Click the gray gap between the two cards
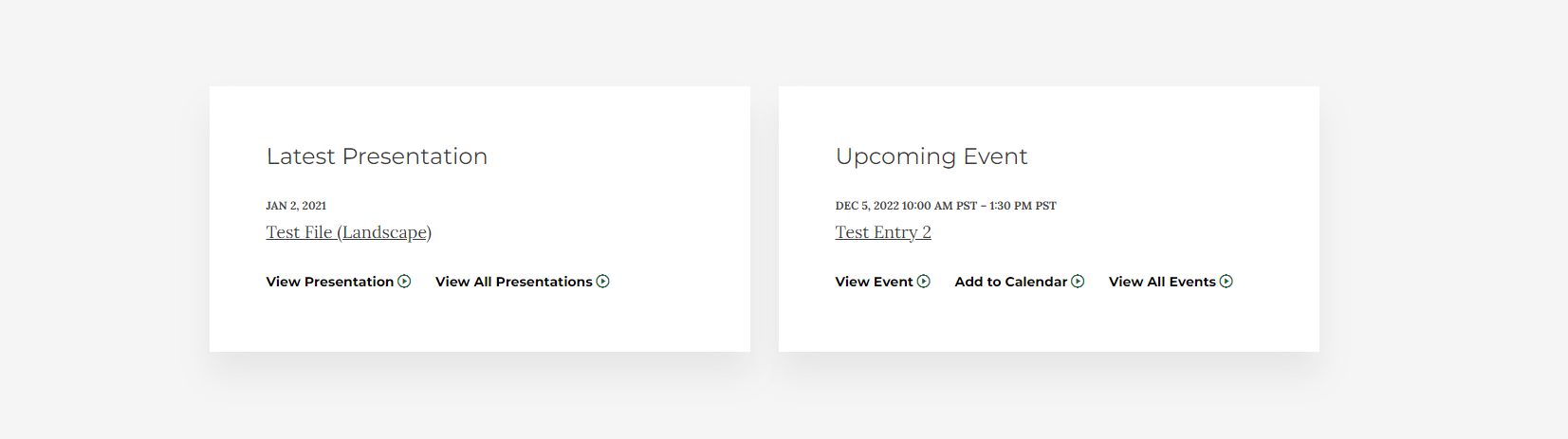 coord(765,218)
